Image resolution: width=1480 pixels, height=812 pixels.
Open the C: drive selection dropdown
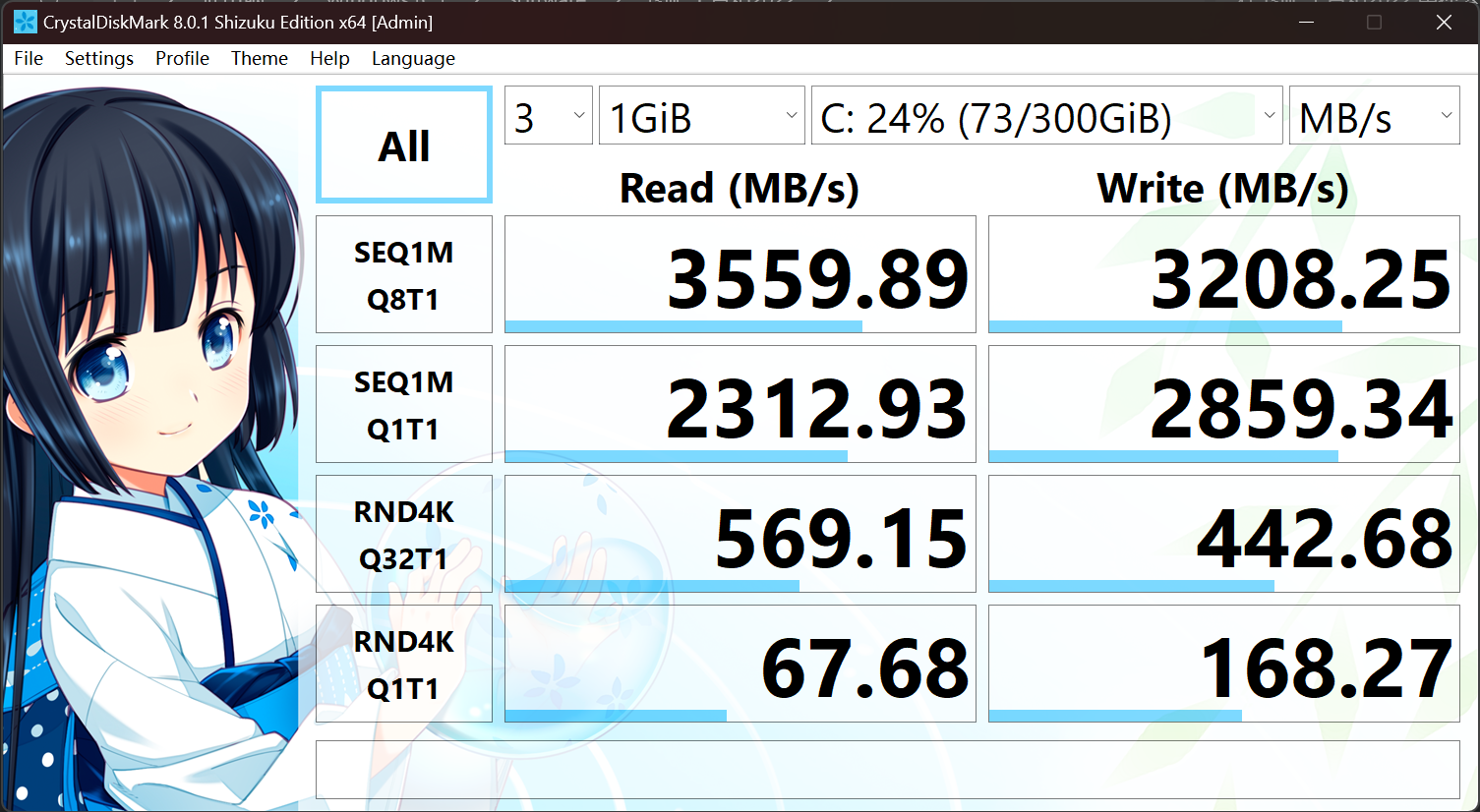[x=1045, y=116]
